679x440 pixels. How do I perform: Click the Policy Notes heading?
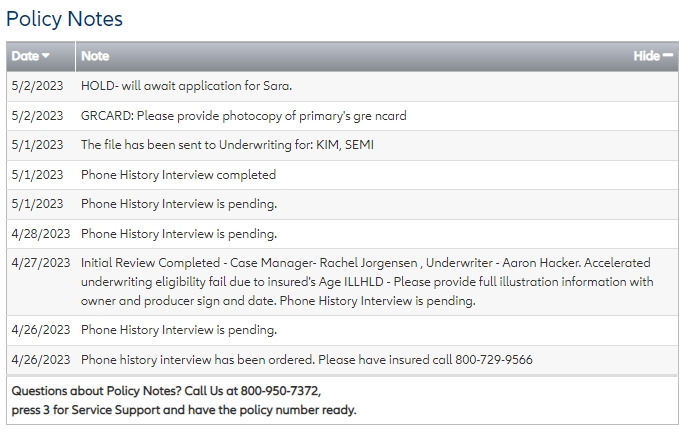pos(65,19)
